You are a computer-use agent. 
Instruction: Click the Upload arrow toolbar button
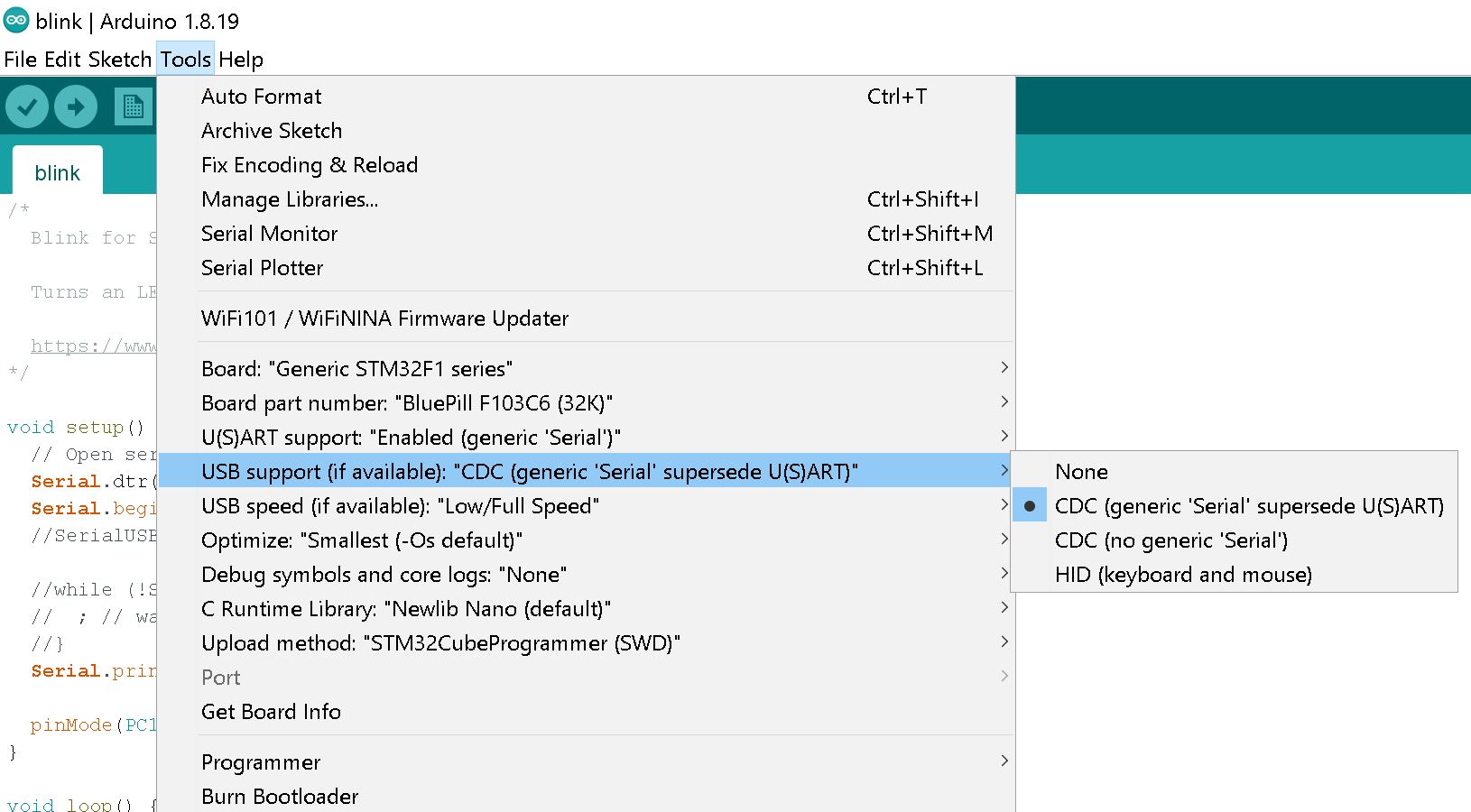(x=76, y=107)
